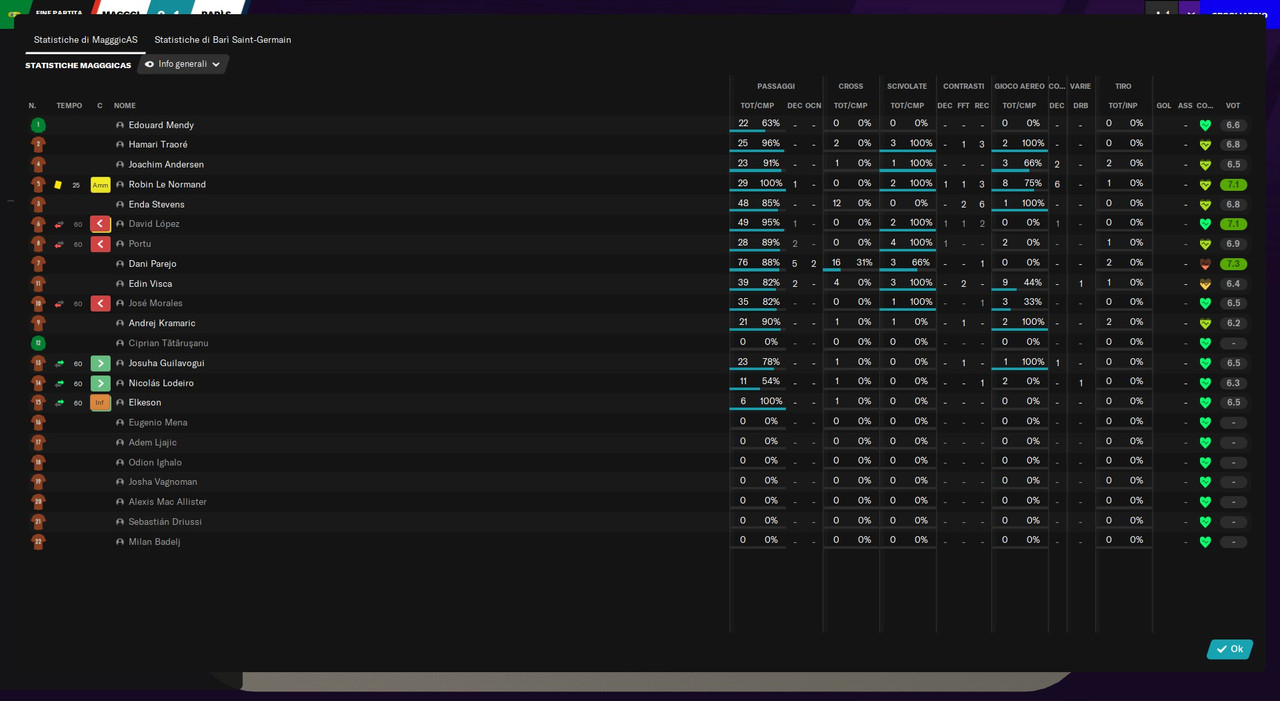
Task: Click the condition heart icon in Josha Vagnoman's row
Action: (1205, 482)
